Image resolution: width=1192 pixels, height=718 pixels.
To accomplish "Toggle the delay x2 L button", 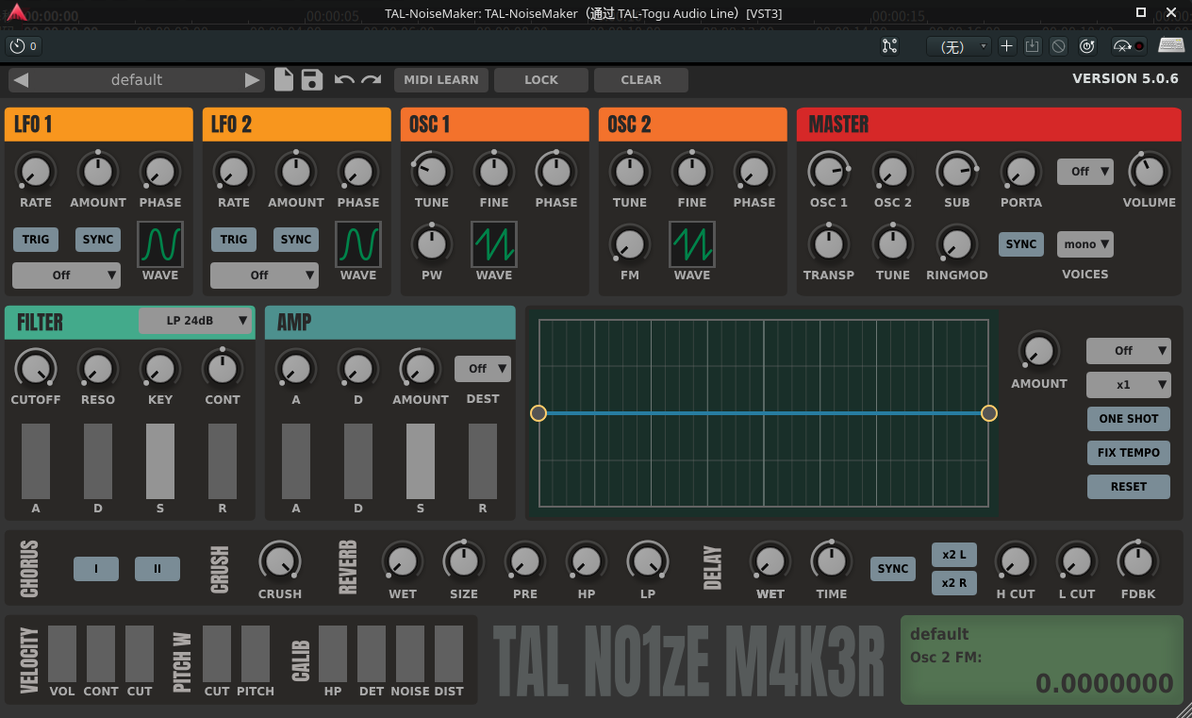I will (x=954, y=555).
